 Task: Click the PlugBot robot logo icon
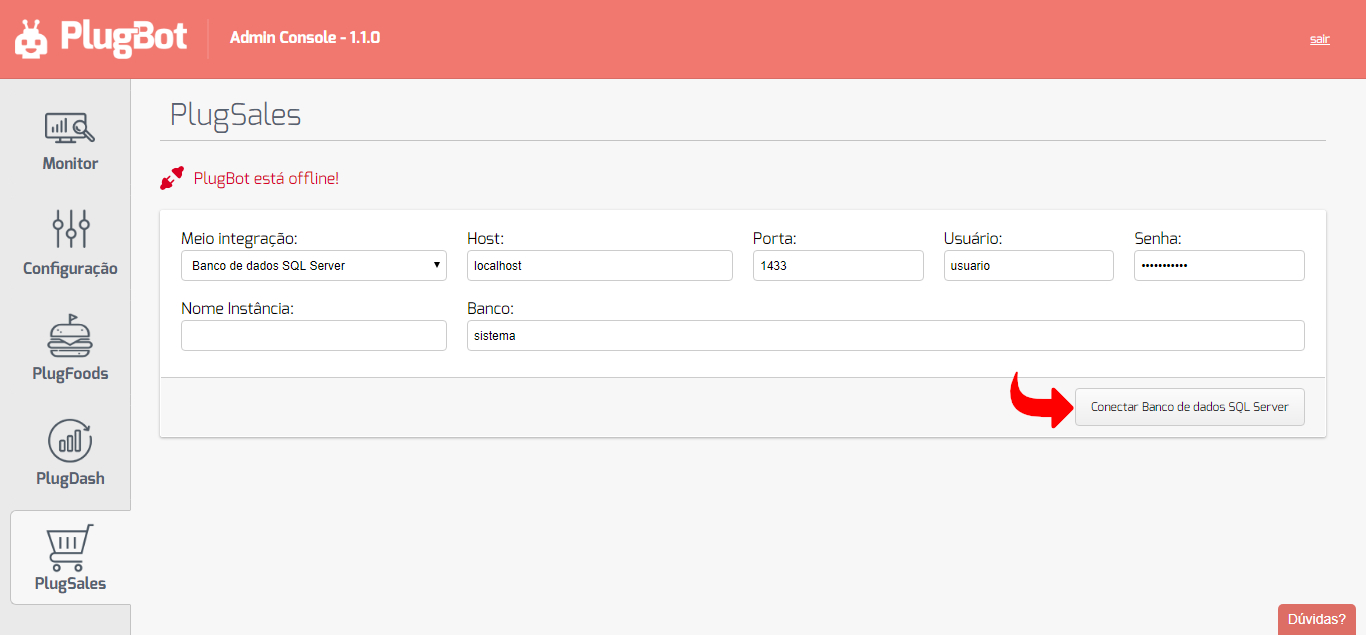31,39
